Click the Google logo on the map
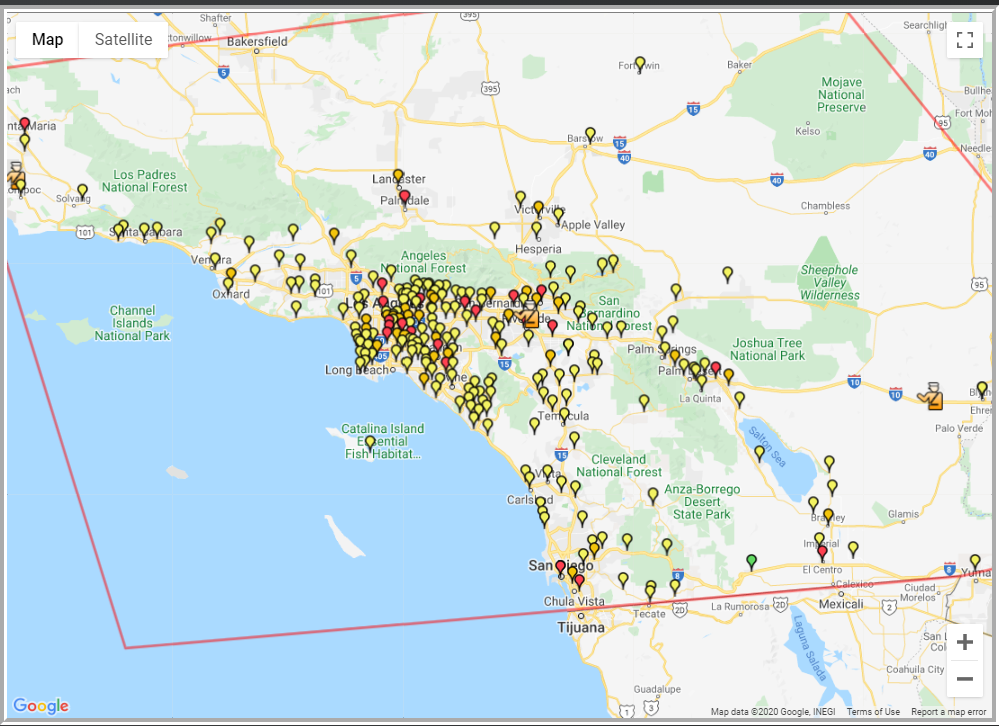Viewport: 999px width, 726px height. (41, 706)
